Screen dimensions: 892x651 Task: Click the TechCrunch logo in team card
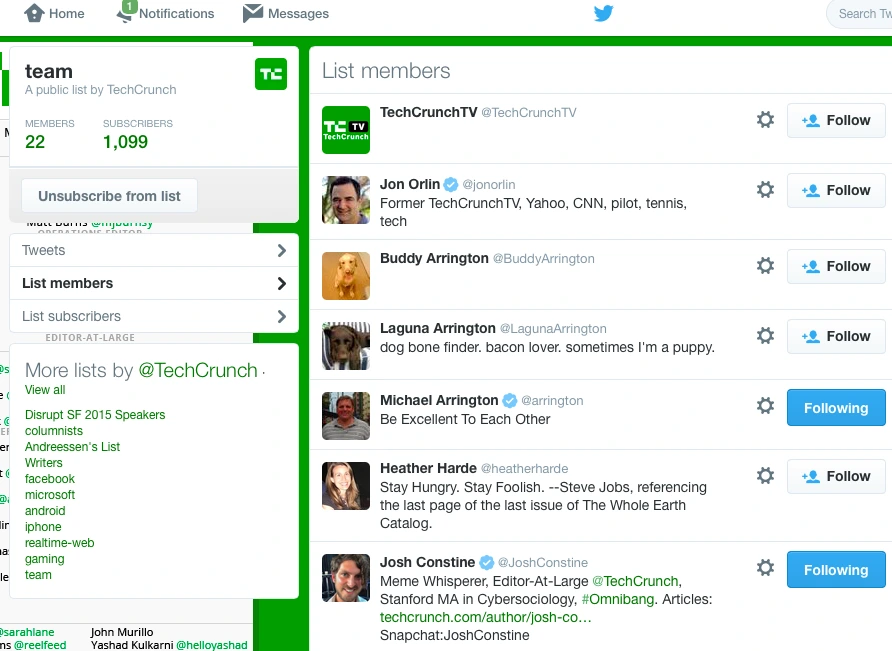point(271,74)
